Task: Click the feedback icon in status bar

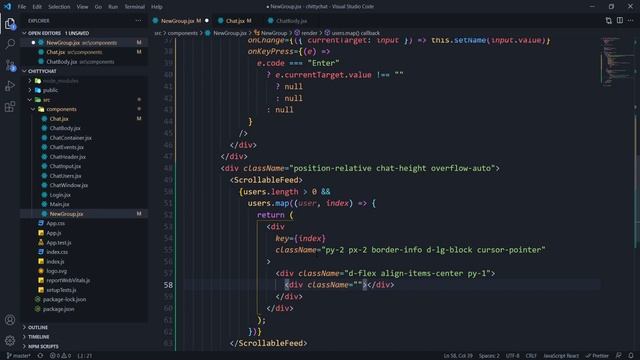Action: pyautogui.click(x=619, y=356)
